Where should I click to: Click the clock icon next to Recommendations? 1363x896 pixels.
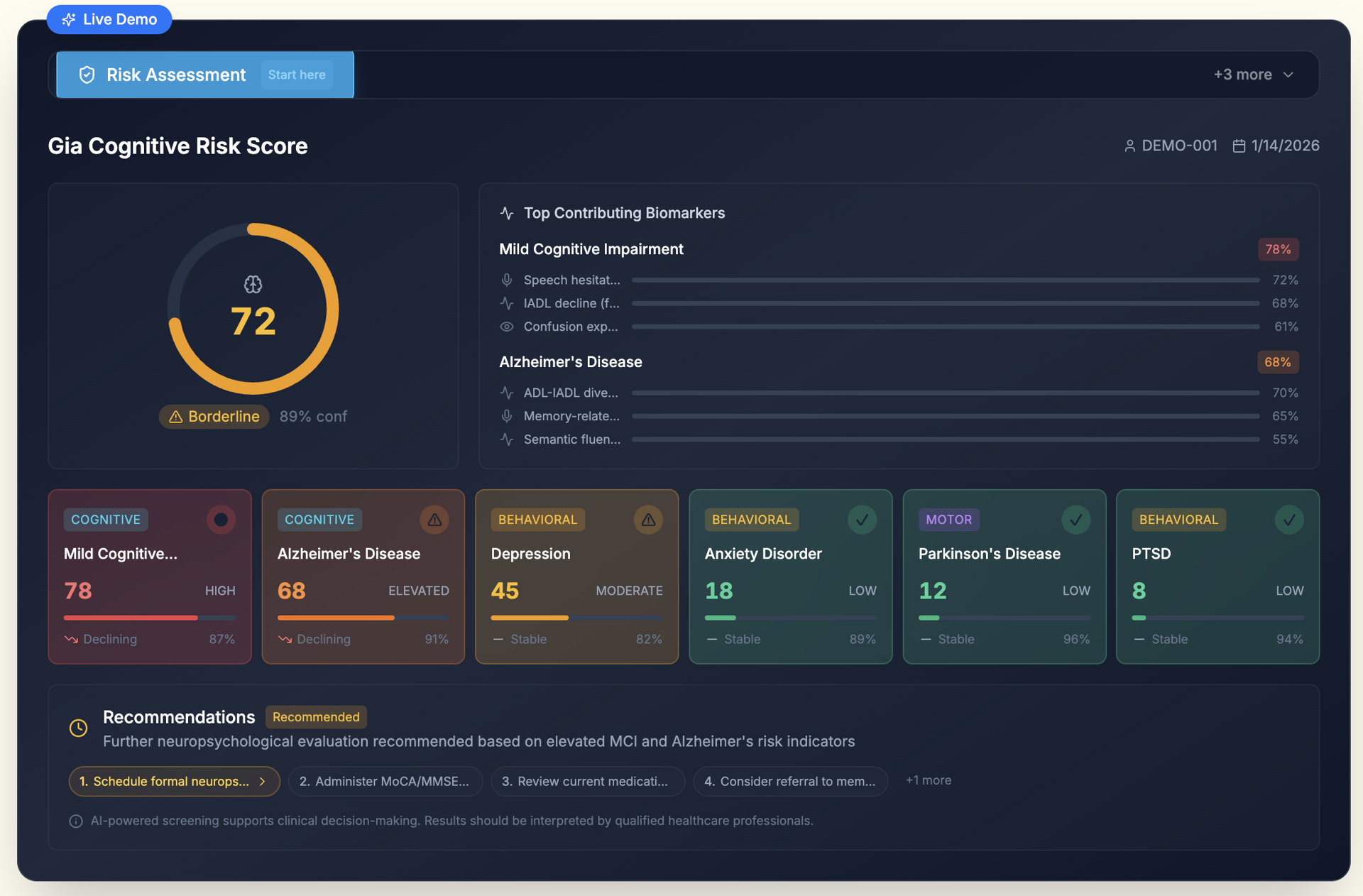coord(78,728)
